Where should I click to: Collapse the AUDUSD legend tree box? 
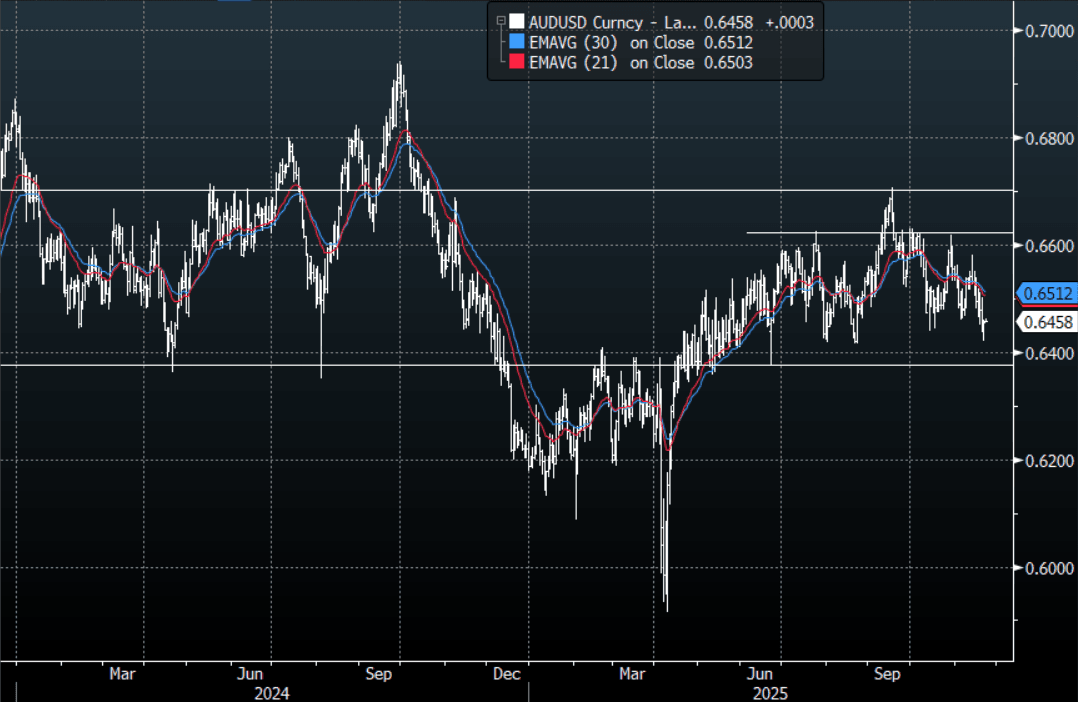tap(498, 20)
